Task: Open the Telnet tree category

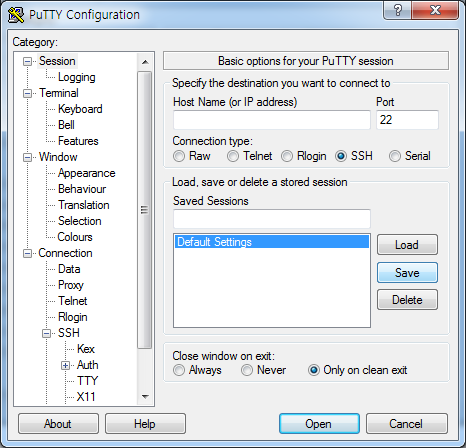Action: click(x=73, y=301)
